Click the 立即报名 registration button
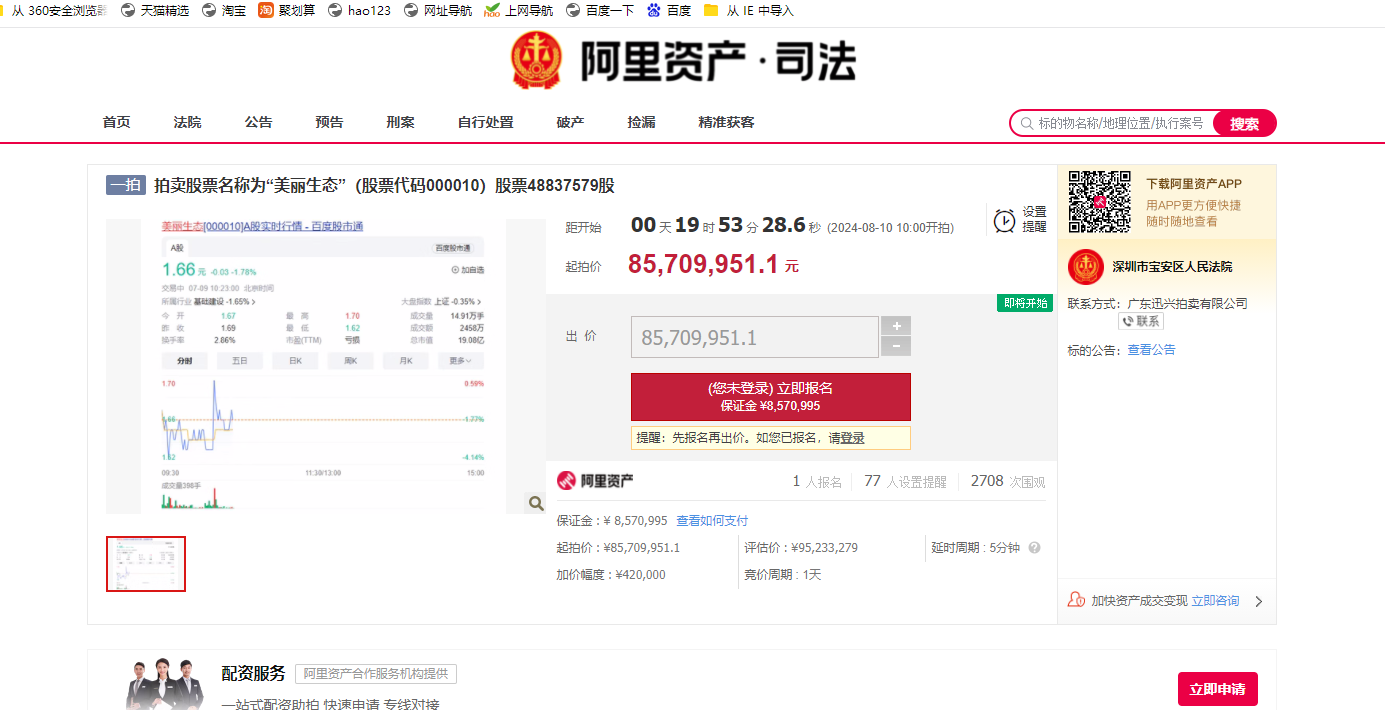The height and width of the screenshot is (710, 1385). tap(771, 397)
